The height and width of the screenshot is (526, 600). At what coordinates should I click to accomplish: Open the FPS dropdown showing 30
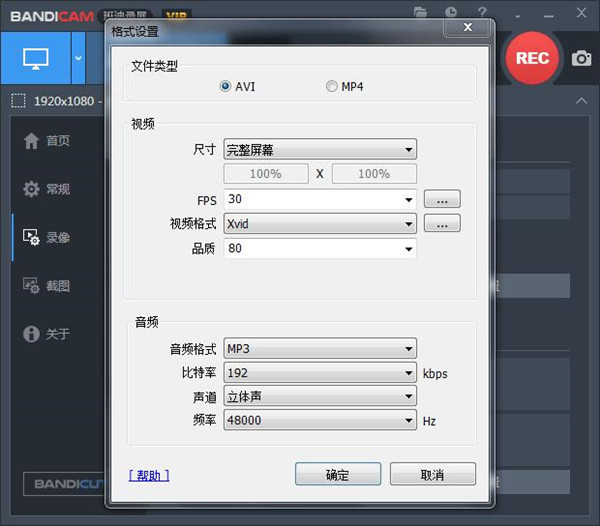(x=320, y=199)
